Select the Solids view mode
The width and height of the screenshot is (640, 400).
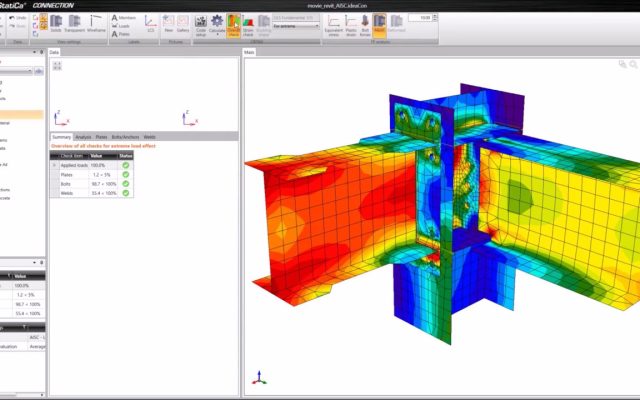point(56,24)
